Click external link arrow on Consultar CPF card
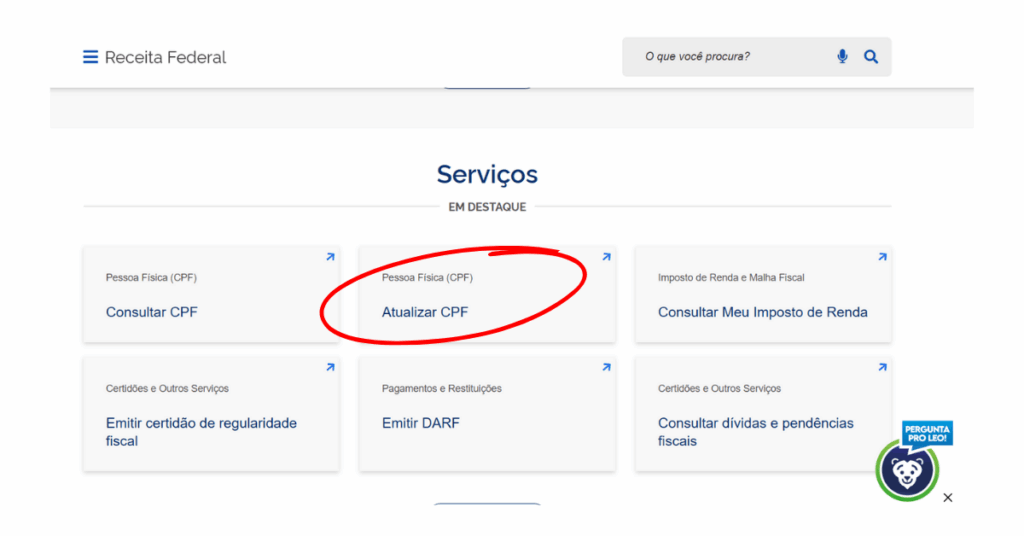1024x536 pixels. [330, 257]
